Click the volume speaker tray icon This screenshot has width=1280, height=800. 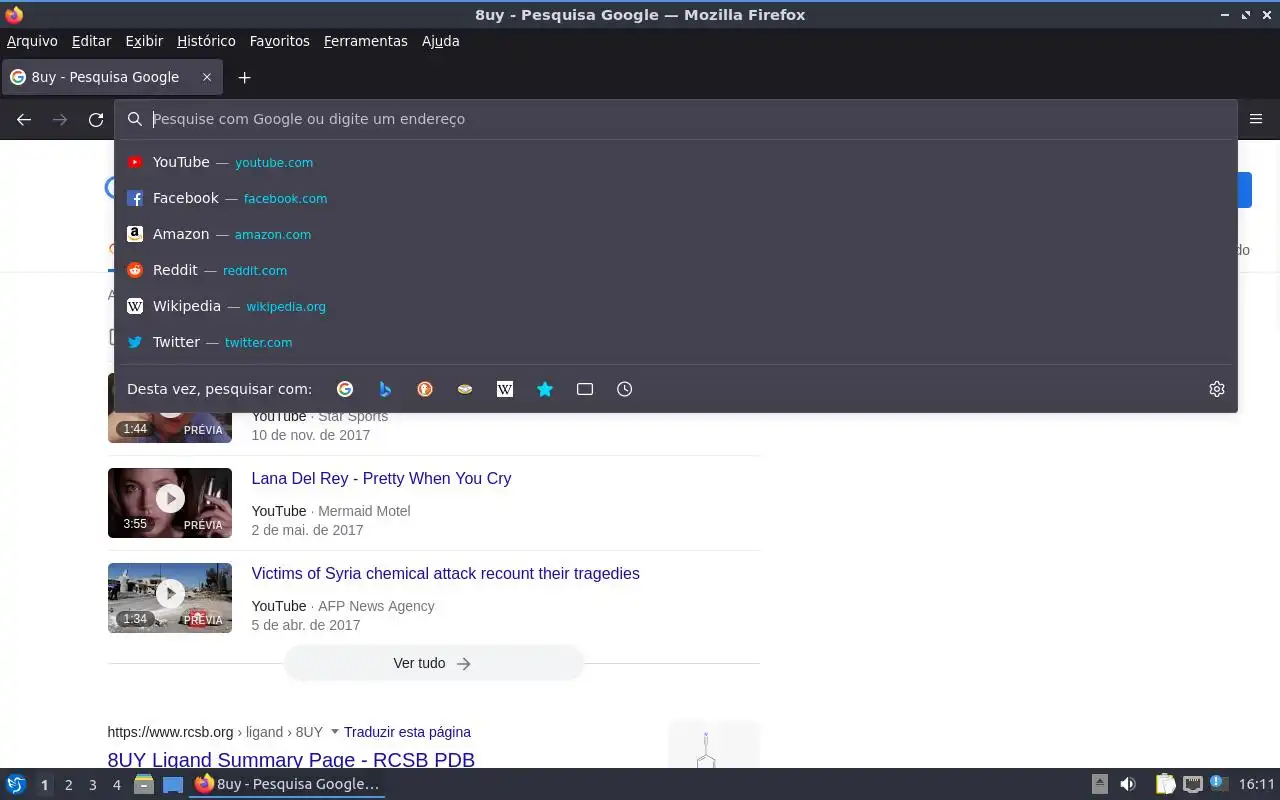pyautogui.click(x=1128, y=784)
